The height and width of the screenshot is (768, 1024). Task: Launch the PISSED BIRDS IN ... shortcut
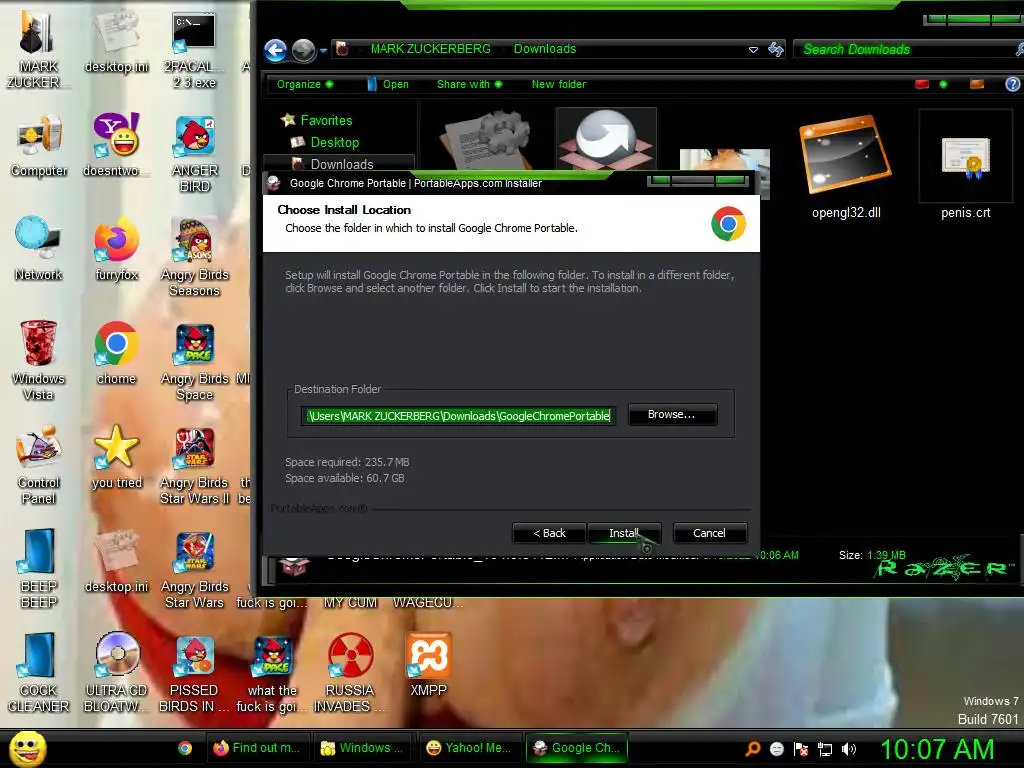click(x=194, y=673)
